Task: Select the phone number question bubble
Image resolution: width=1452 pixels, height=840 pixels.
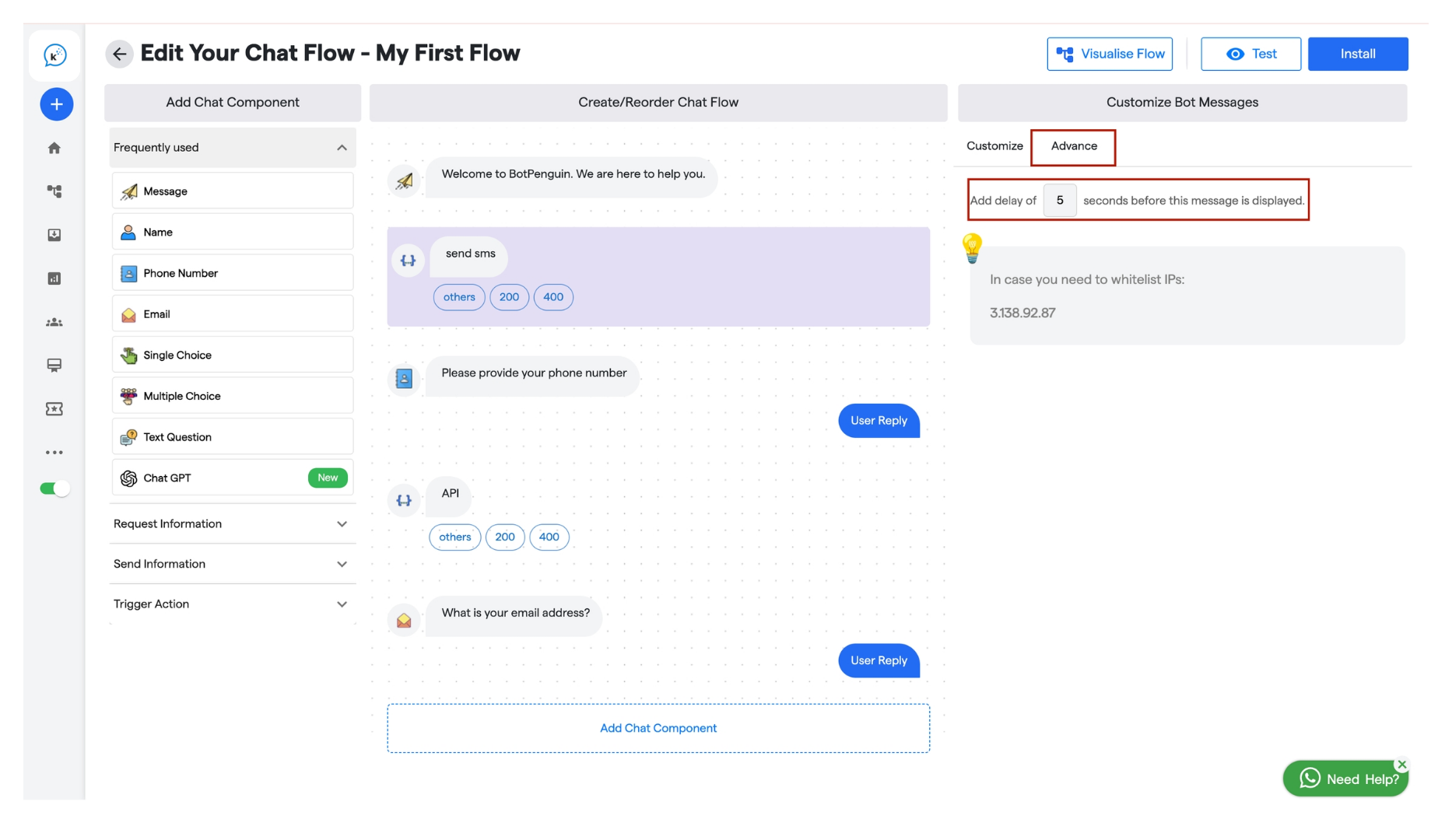Action: (x=533, y=376)
